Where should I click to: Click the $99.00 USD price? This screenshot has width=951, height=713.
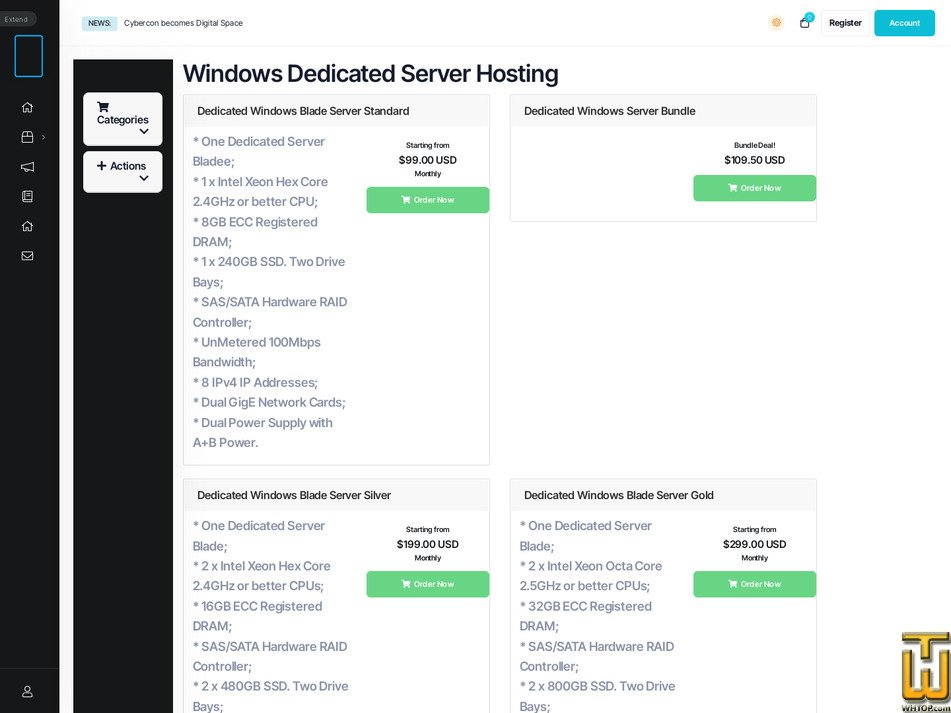click(428, 160)
